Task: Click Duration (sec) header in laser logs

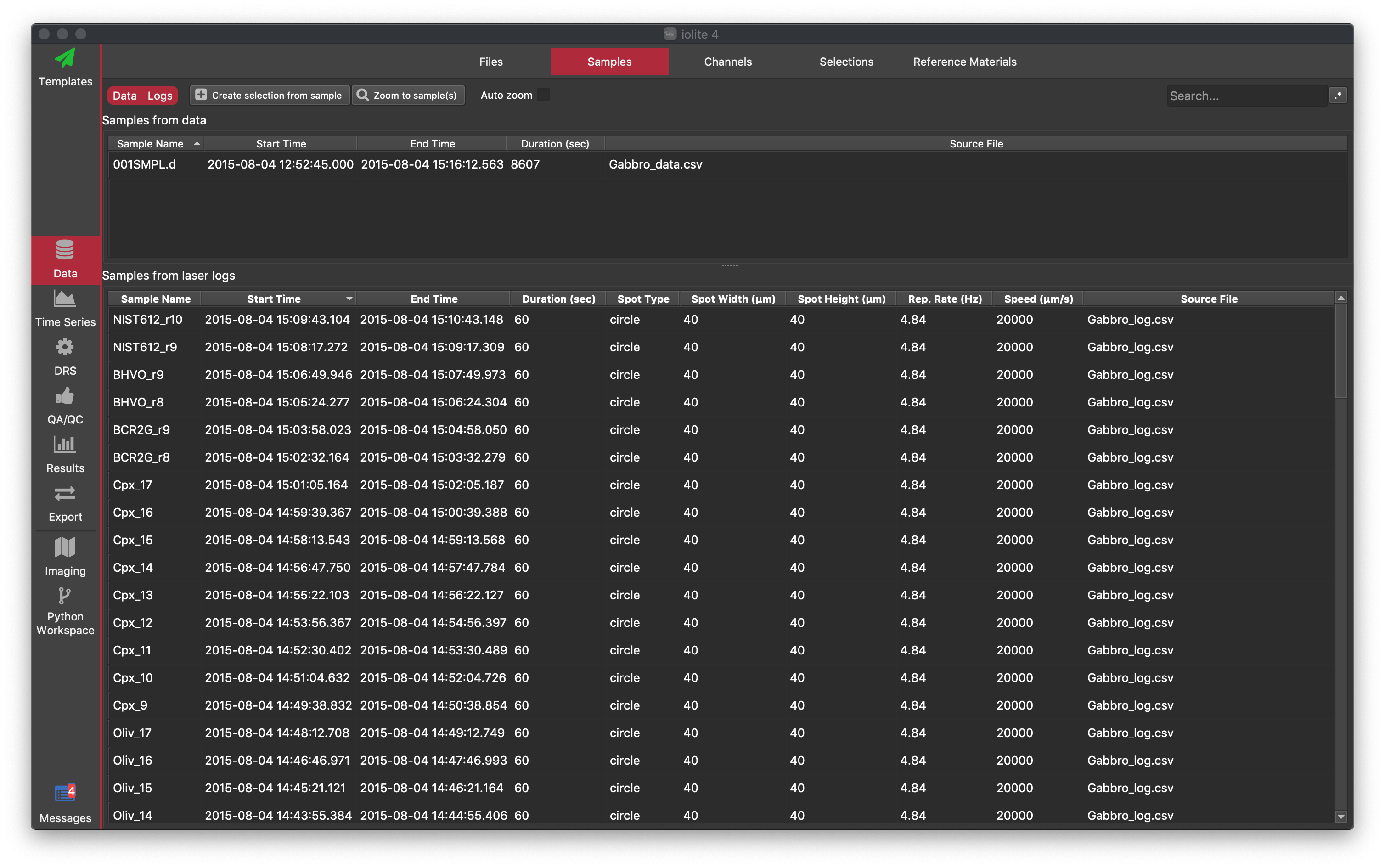Action: (x=558, y=299)
